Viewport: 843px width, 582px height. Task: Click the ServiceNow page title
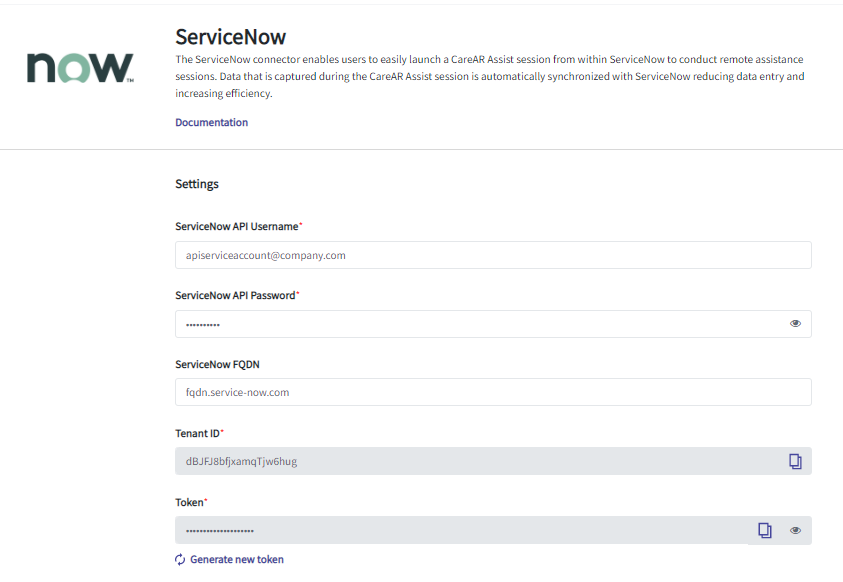coord(231,37)
